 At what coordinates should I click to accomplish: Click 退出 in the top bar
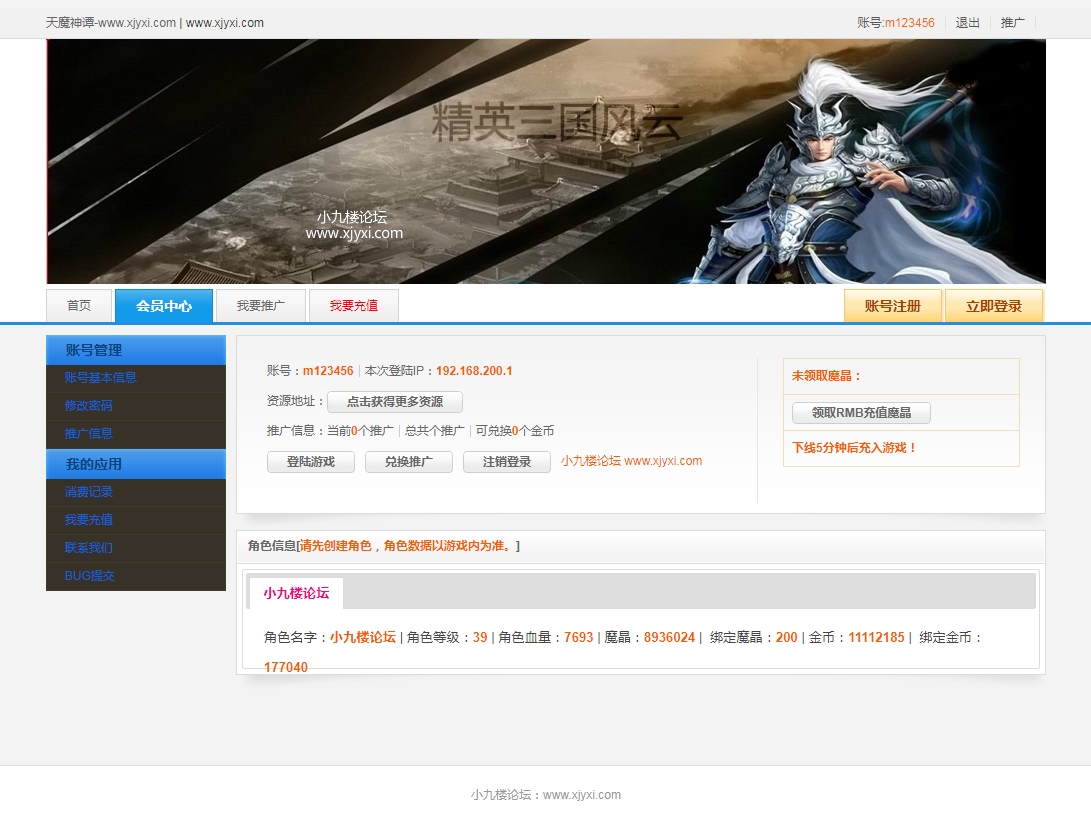point(967,22)
